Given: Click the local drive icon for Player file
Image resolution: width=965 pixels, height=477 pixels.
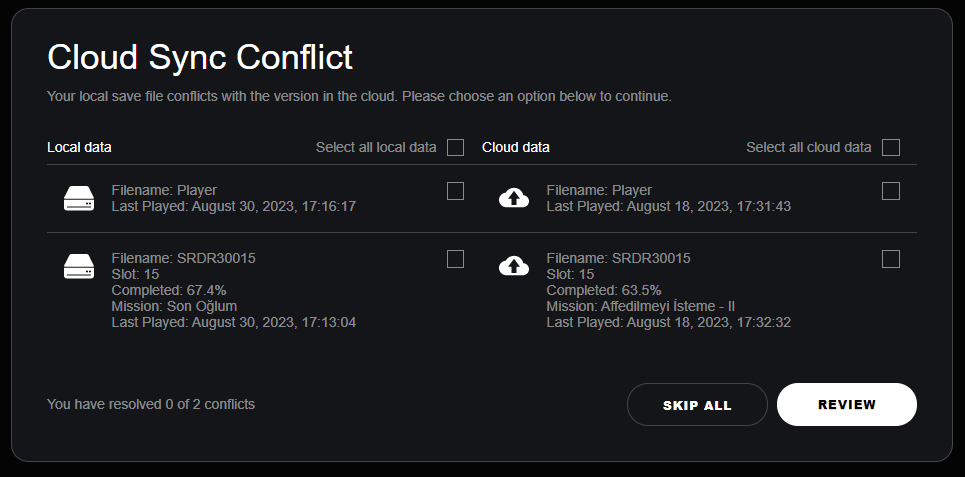Looking at the screenshot, I should [x=79, y=198].
